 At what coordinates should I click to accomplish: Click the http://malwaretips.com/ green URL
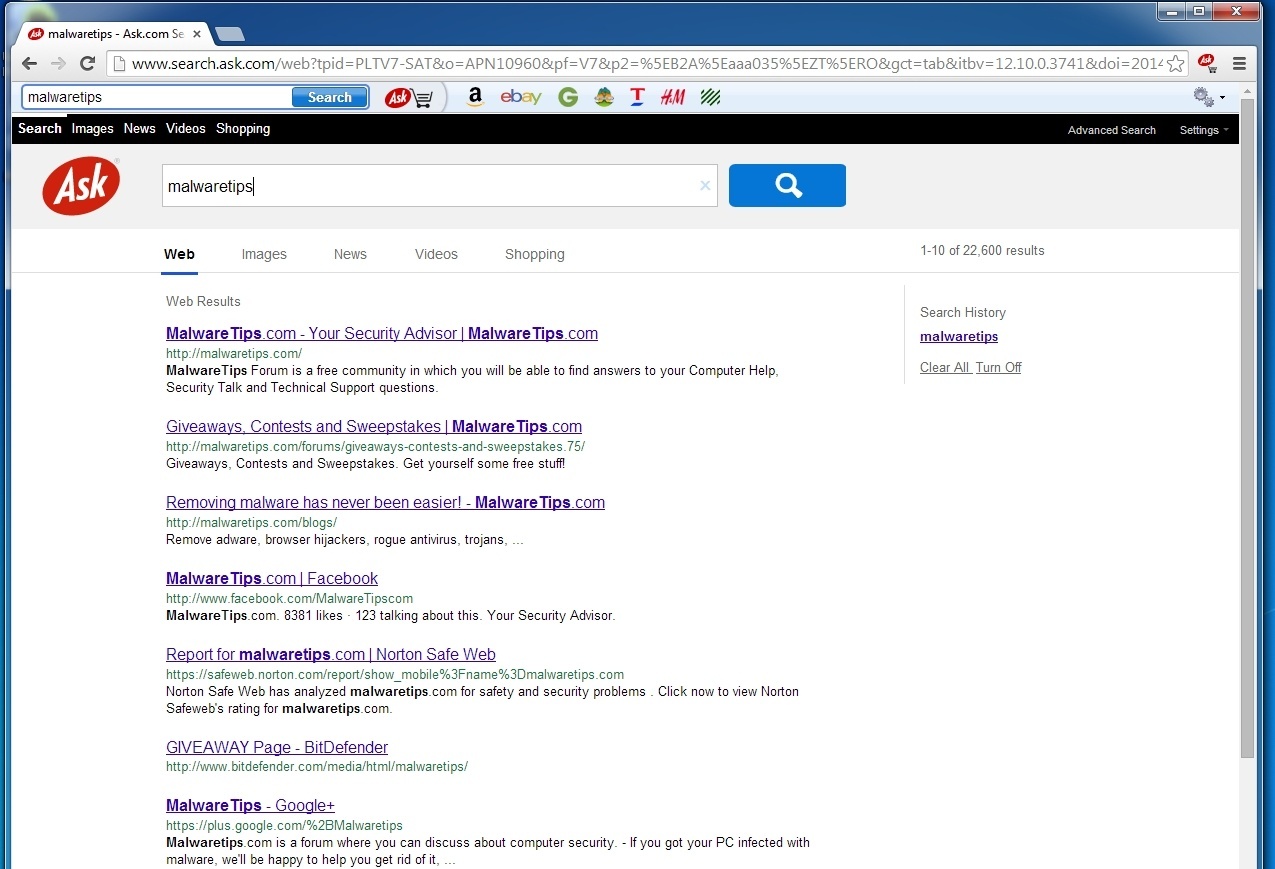tap(234, 353)
